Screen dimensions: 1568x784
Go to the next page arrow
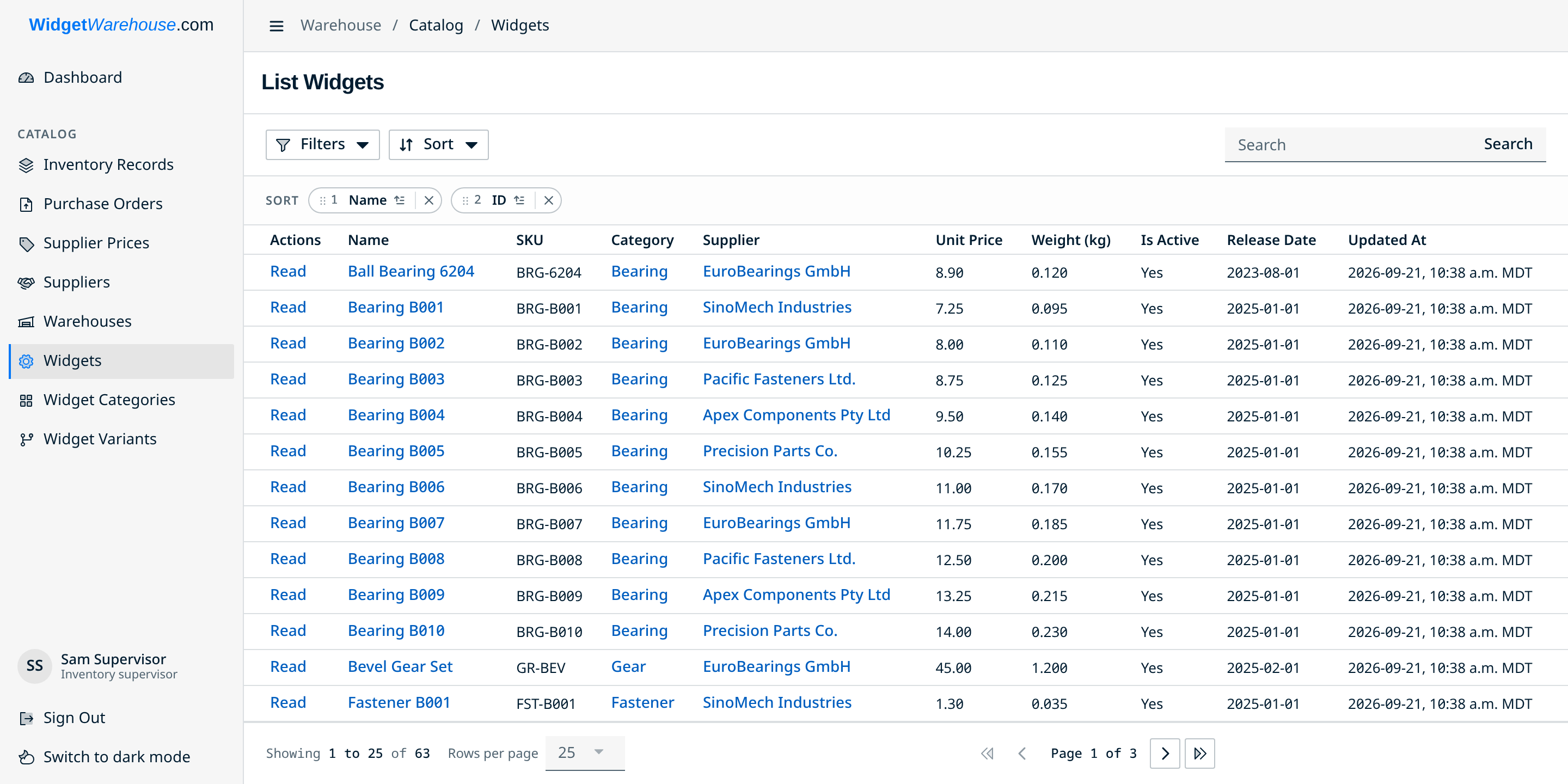(x=1165, y=753)
